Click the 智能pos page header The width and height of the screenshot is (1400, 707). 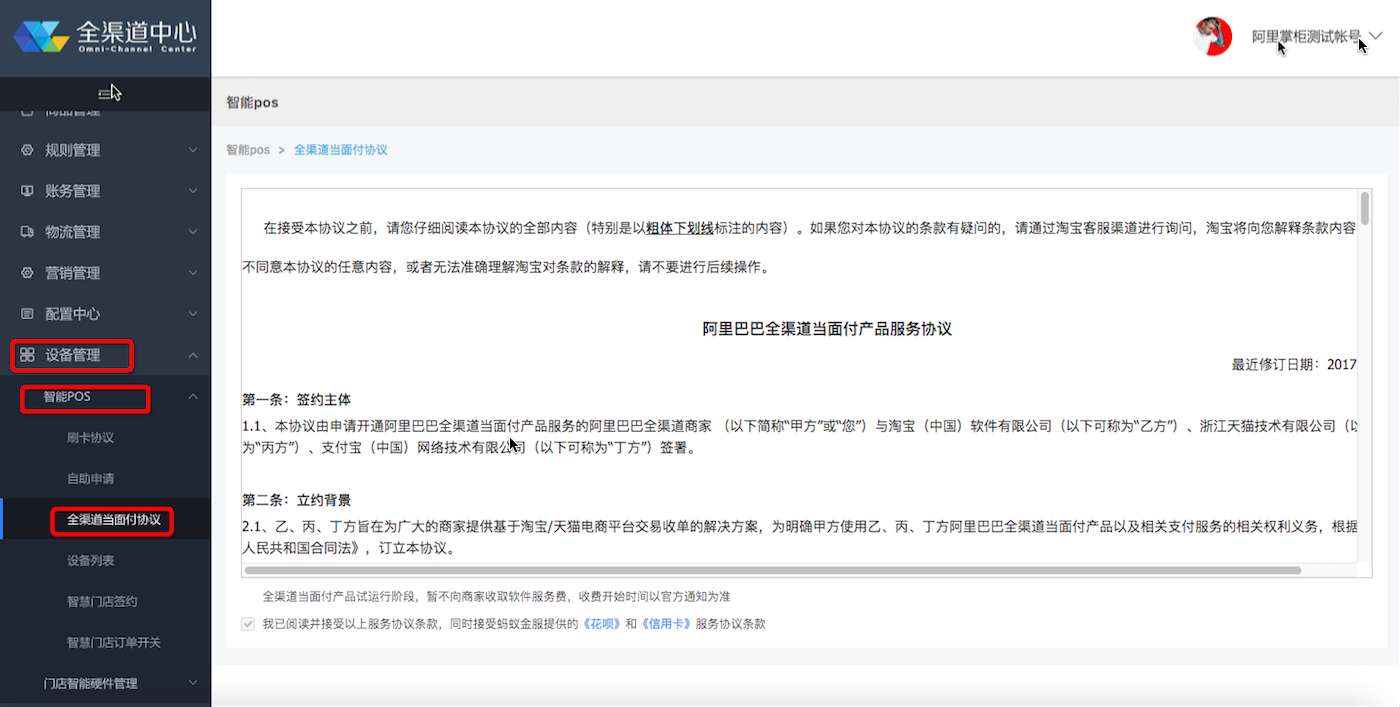[x=252, y=102]
